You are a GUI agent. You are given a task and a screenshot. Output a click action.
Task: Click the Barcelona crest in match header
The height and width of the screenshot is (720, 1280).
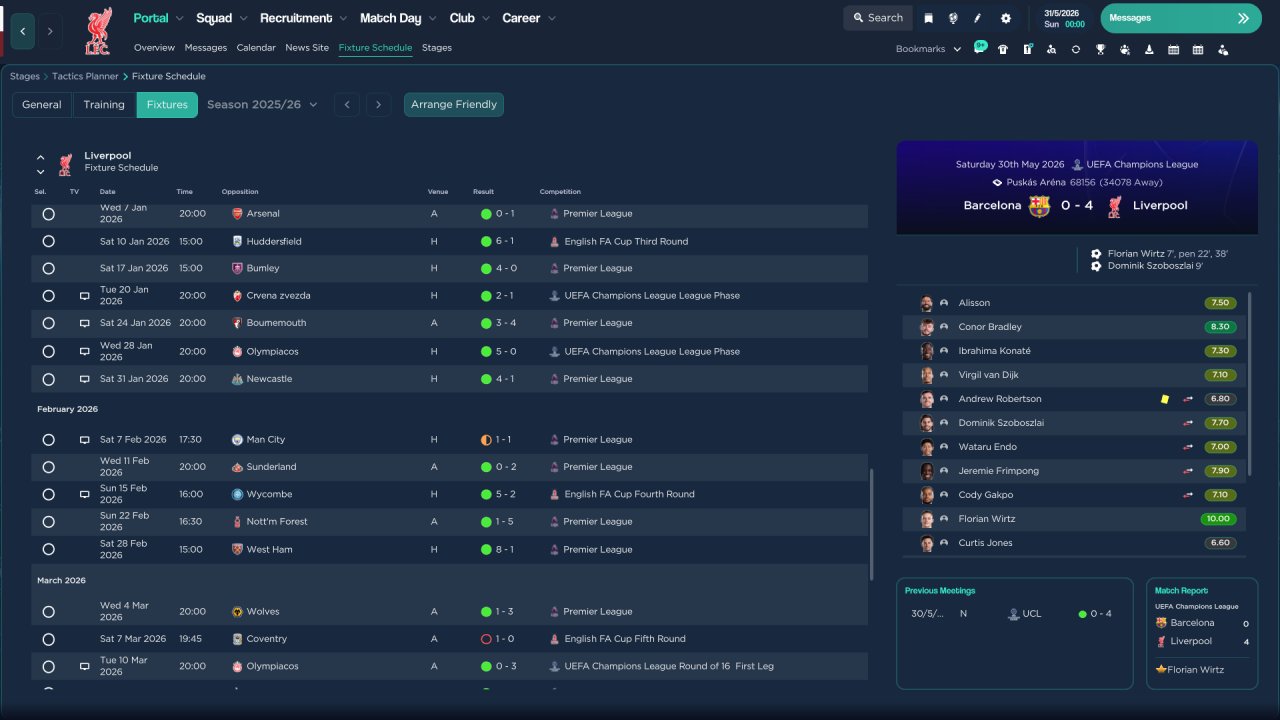[x=1039, y=206]
